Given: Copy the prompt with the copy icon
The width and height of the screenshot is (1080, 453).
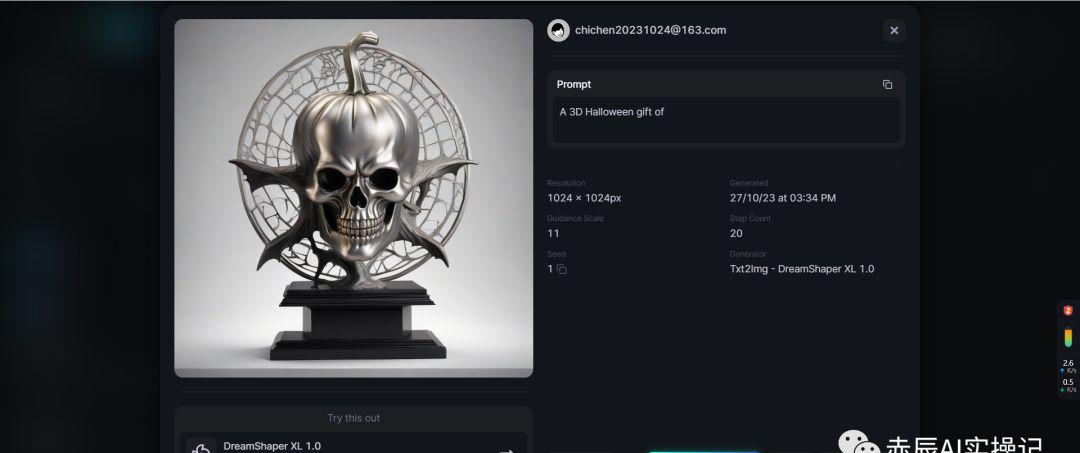Looking at the screenshot, I should pos(887,85).
